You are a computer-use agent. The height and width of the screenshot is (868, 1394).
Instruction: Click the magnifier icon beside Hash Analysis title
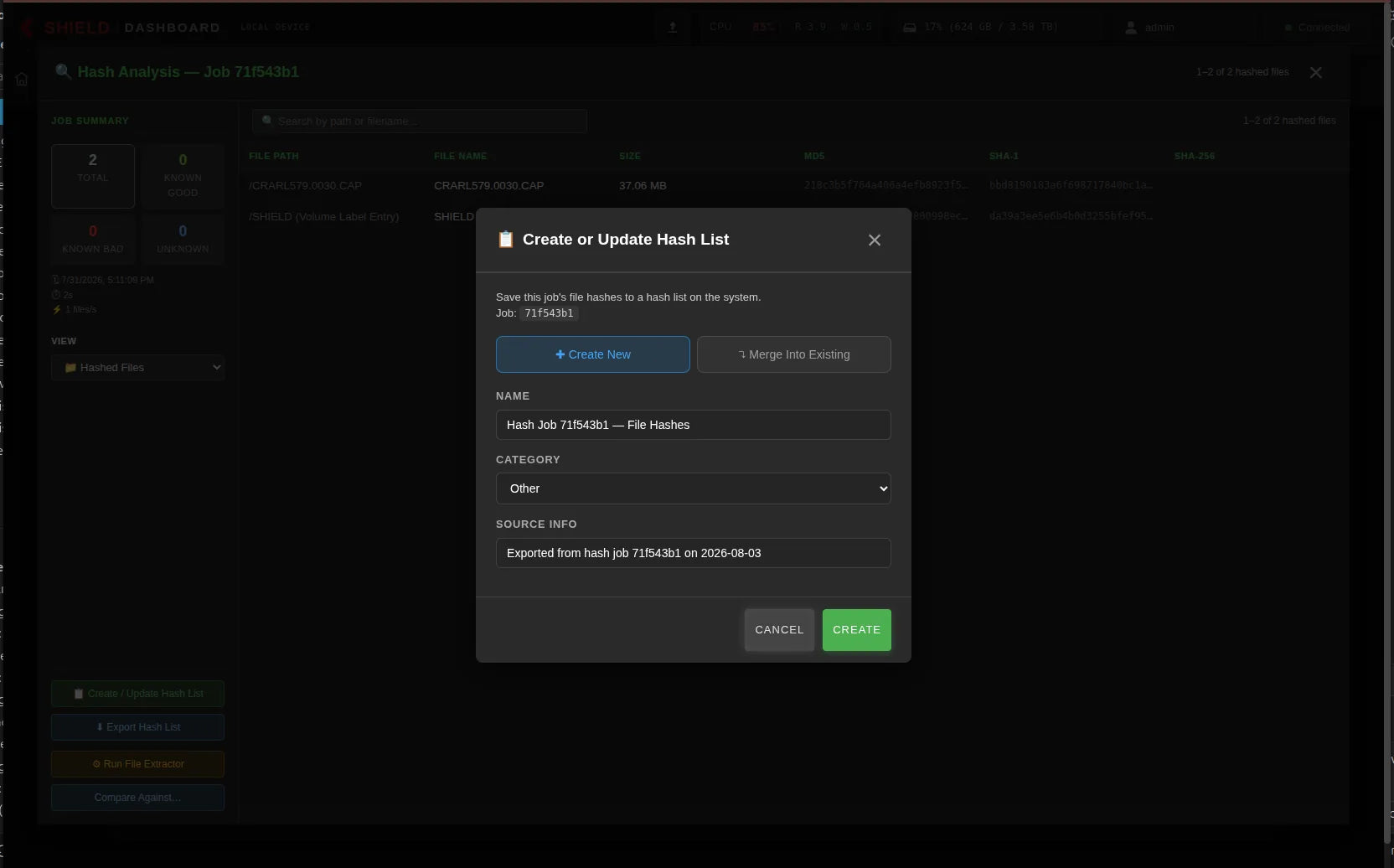click(x=64, y=71)
